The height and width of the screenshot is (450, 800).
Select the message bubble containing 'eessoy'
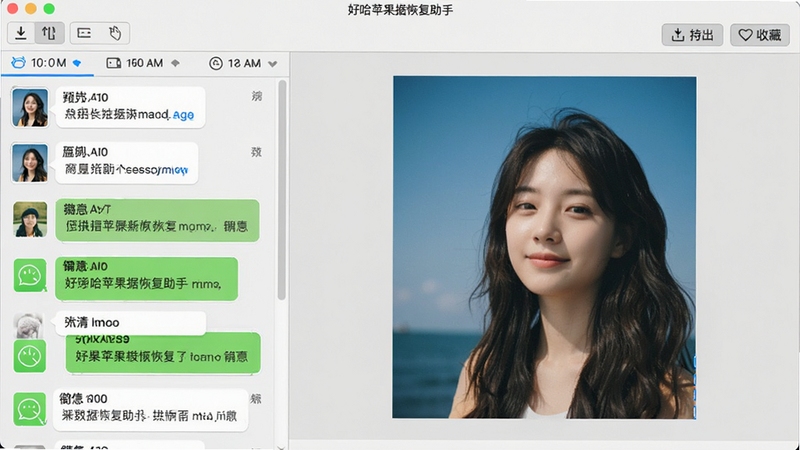coord(127,163)
